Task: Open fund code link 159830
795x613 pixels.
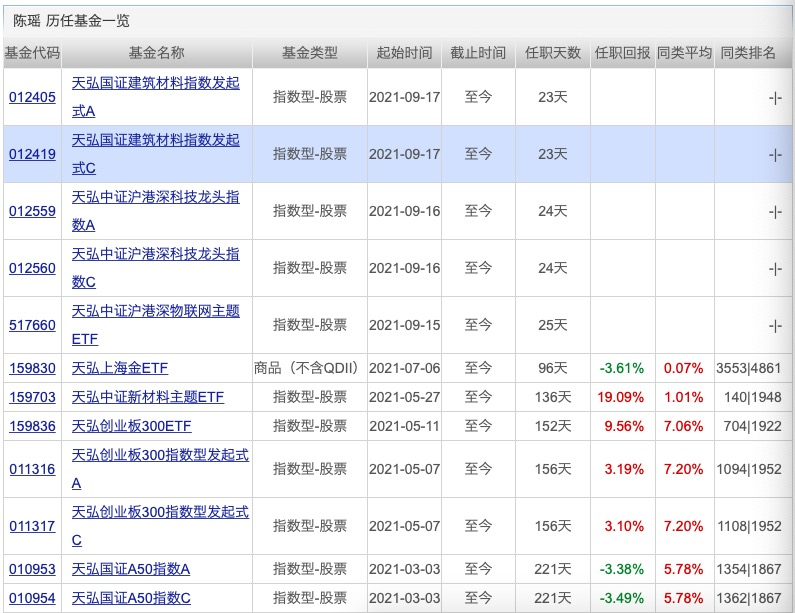Action: point(32,368)
